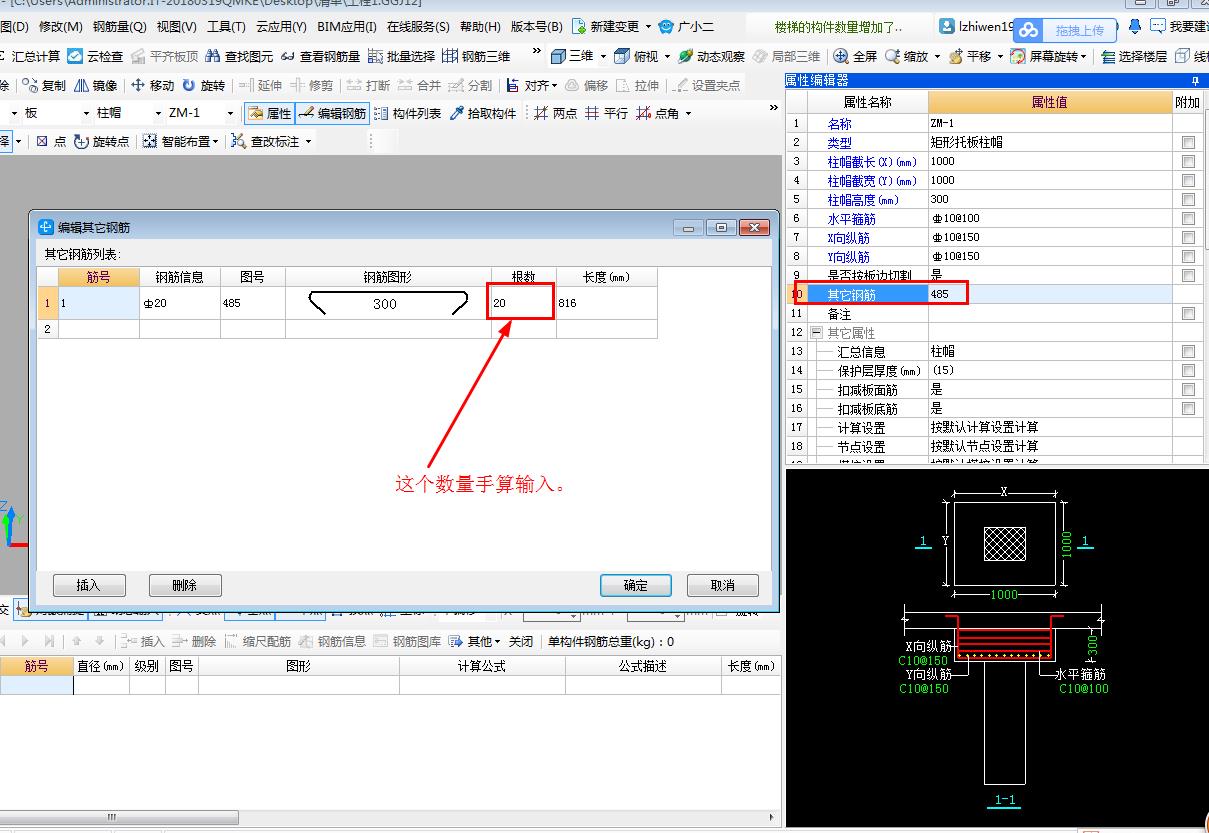Click the 复制 copy tool

(x=45, y=86)
